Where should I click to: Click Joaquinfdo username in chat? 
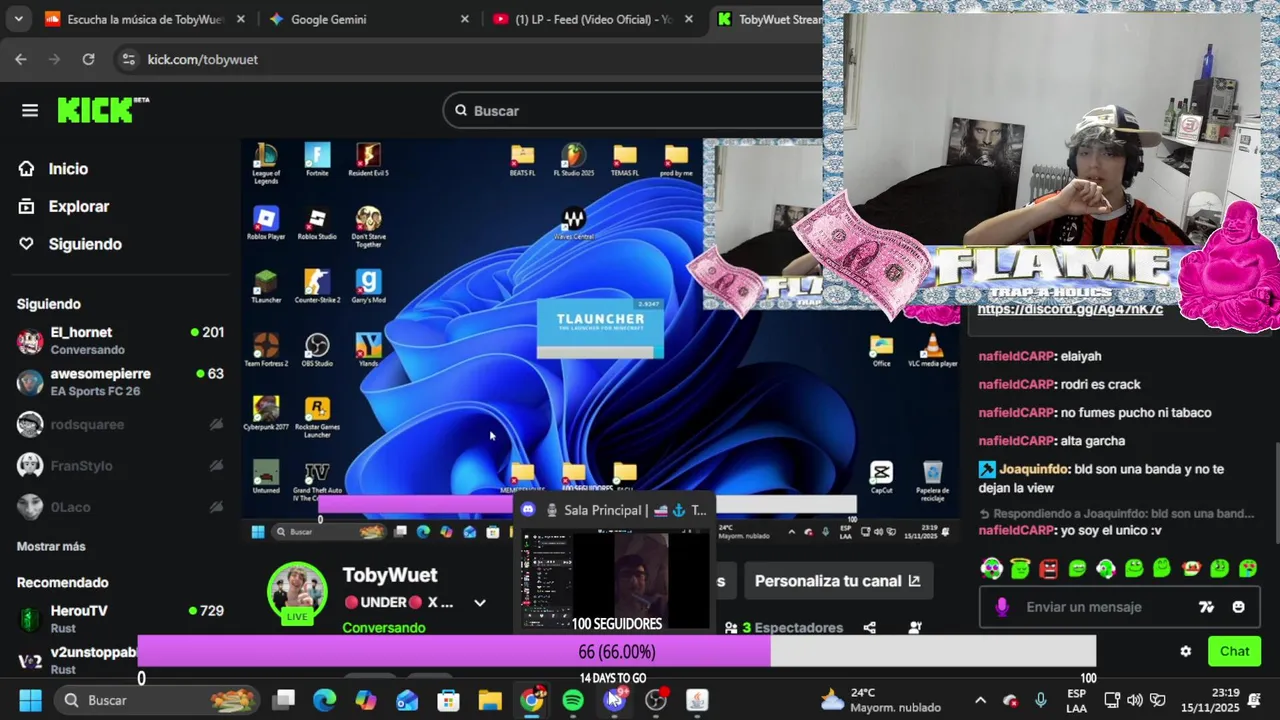(1035, 469)
